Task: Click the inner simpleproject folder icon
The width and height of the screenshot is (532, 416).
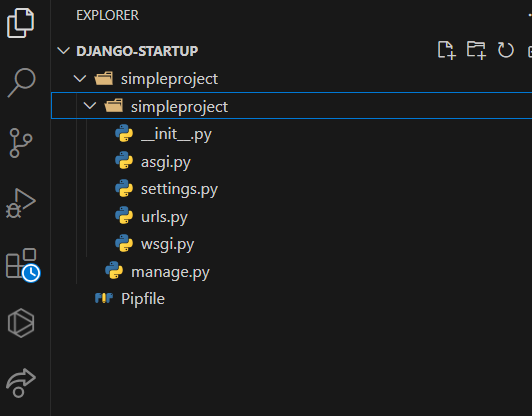Action: tap(114, 106)
